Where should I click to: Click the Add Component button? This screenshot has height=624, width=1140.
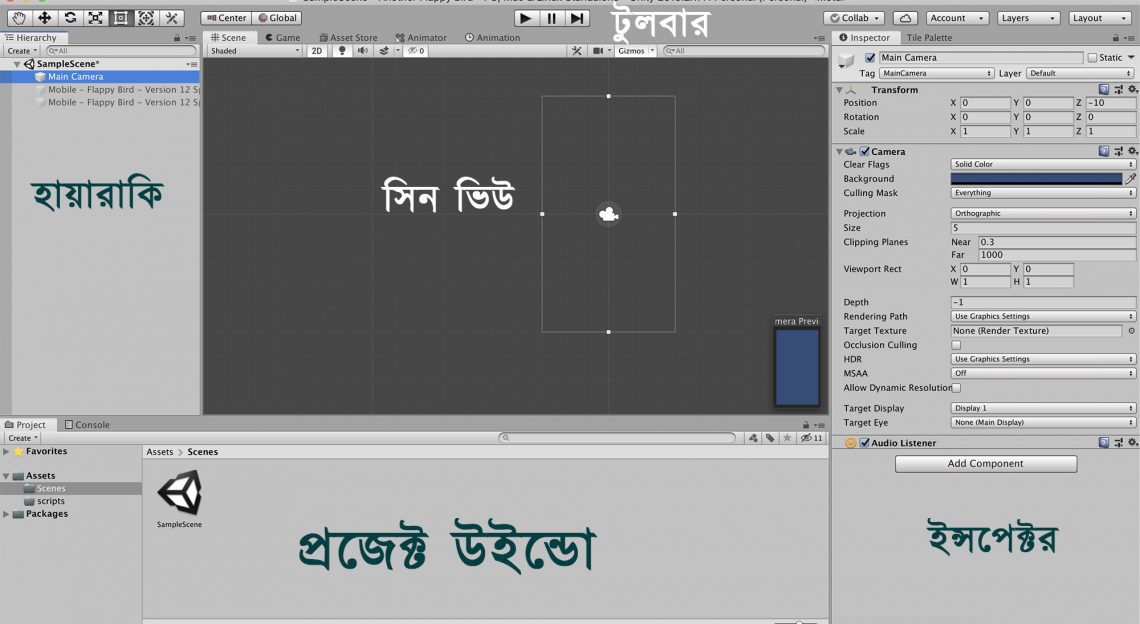pyautogui.click(x=985, y=464)
